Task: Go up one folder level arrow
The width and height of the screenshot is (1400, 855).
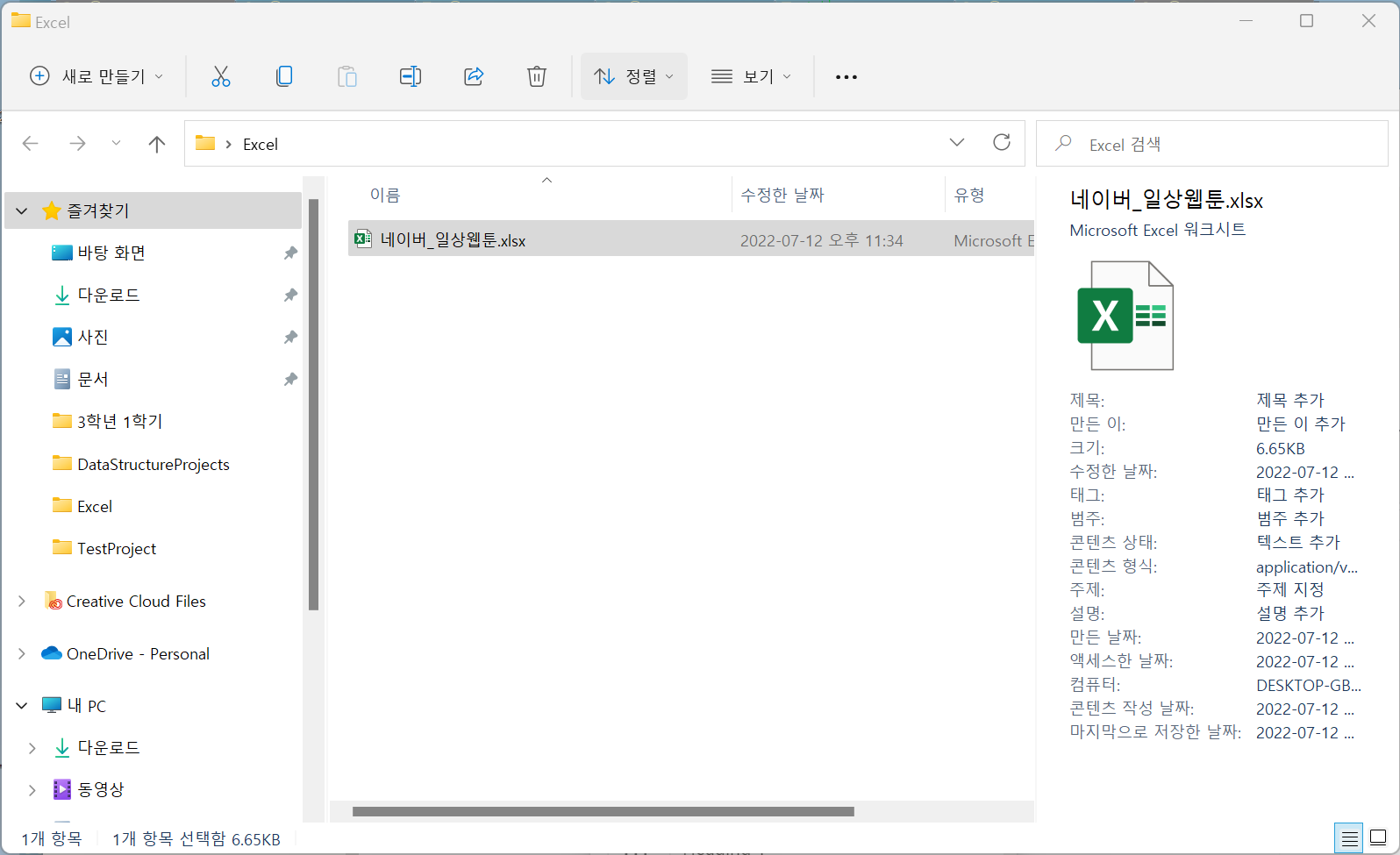Action: 157,144
